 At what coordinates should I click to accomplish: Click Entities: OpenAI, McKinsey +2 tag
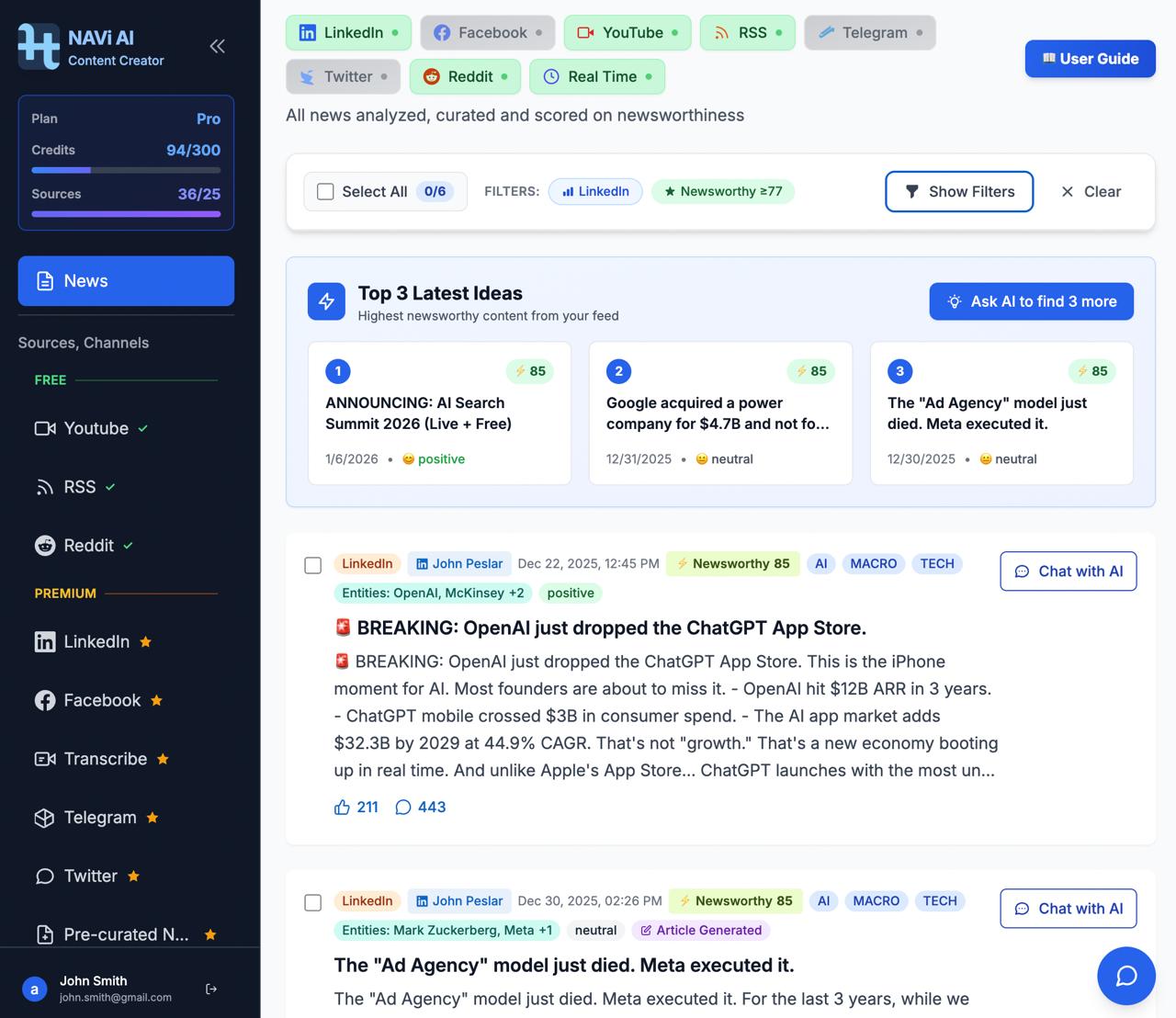coord(433,593)
